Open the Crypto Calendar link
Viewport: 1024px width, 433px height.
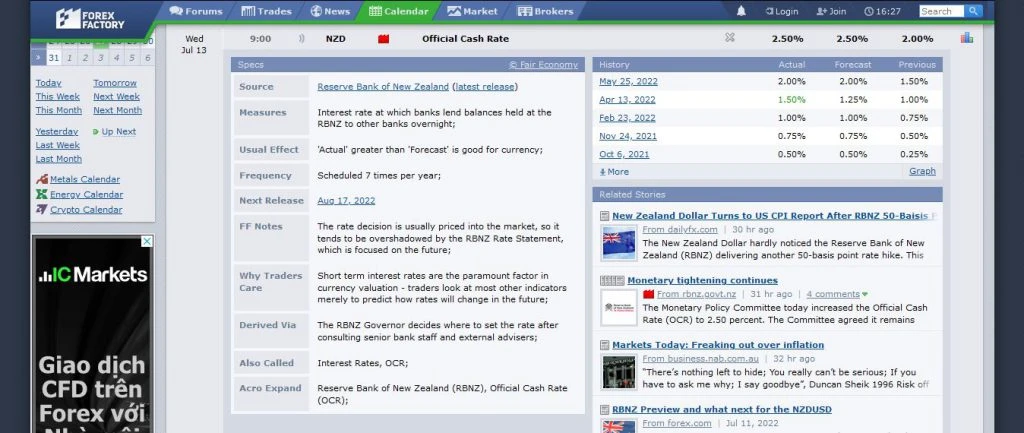(x=86, y=210)
